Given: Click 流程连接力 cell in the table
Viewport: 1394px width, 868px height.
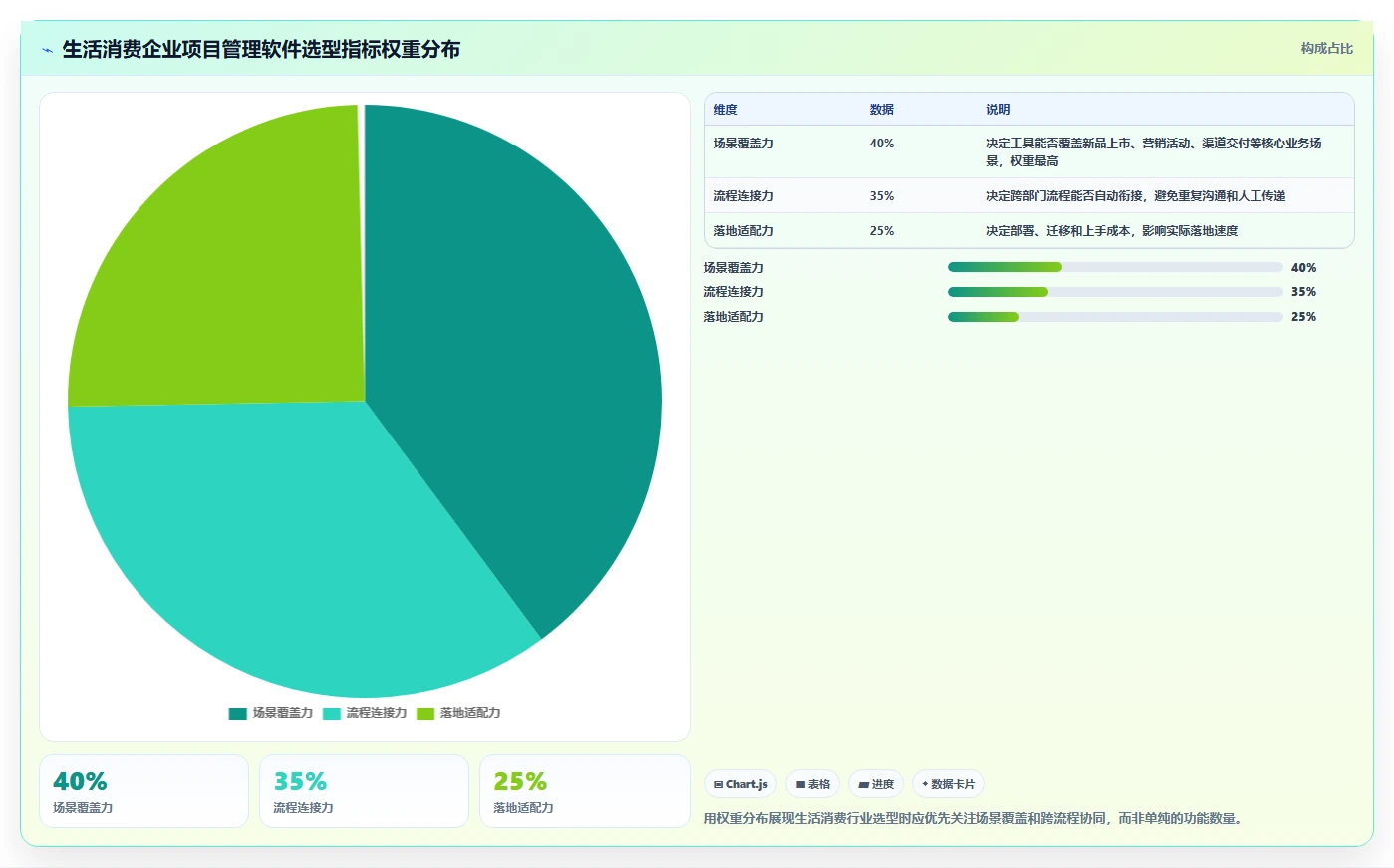Looking at the screenshot, I should tap(743, 196).
